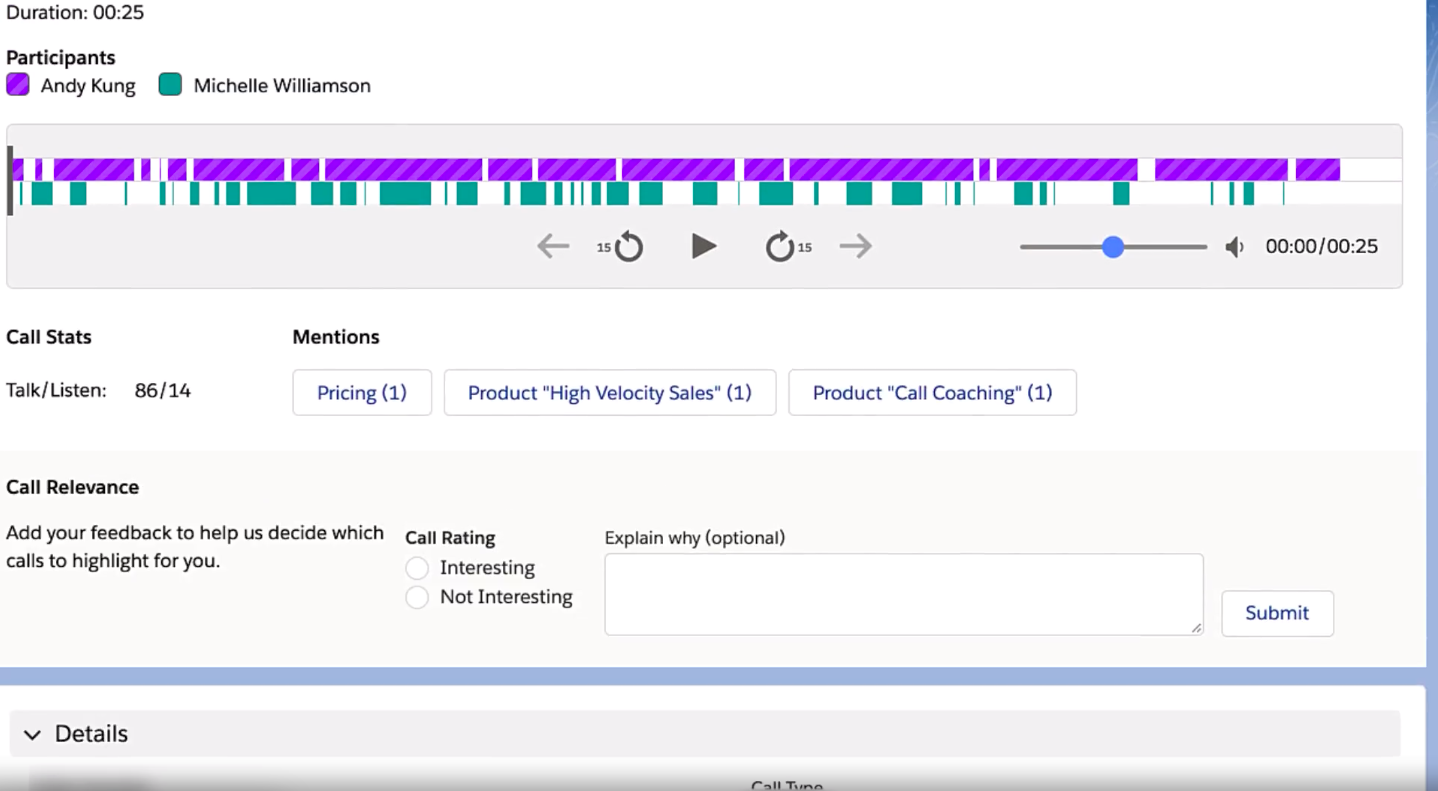The height and width of the screenshot is (791, 1438).
Task: Click Michelle Williamson's teal participant swatch
Action: point(169,84)
